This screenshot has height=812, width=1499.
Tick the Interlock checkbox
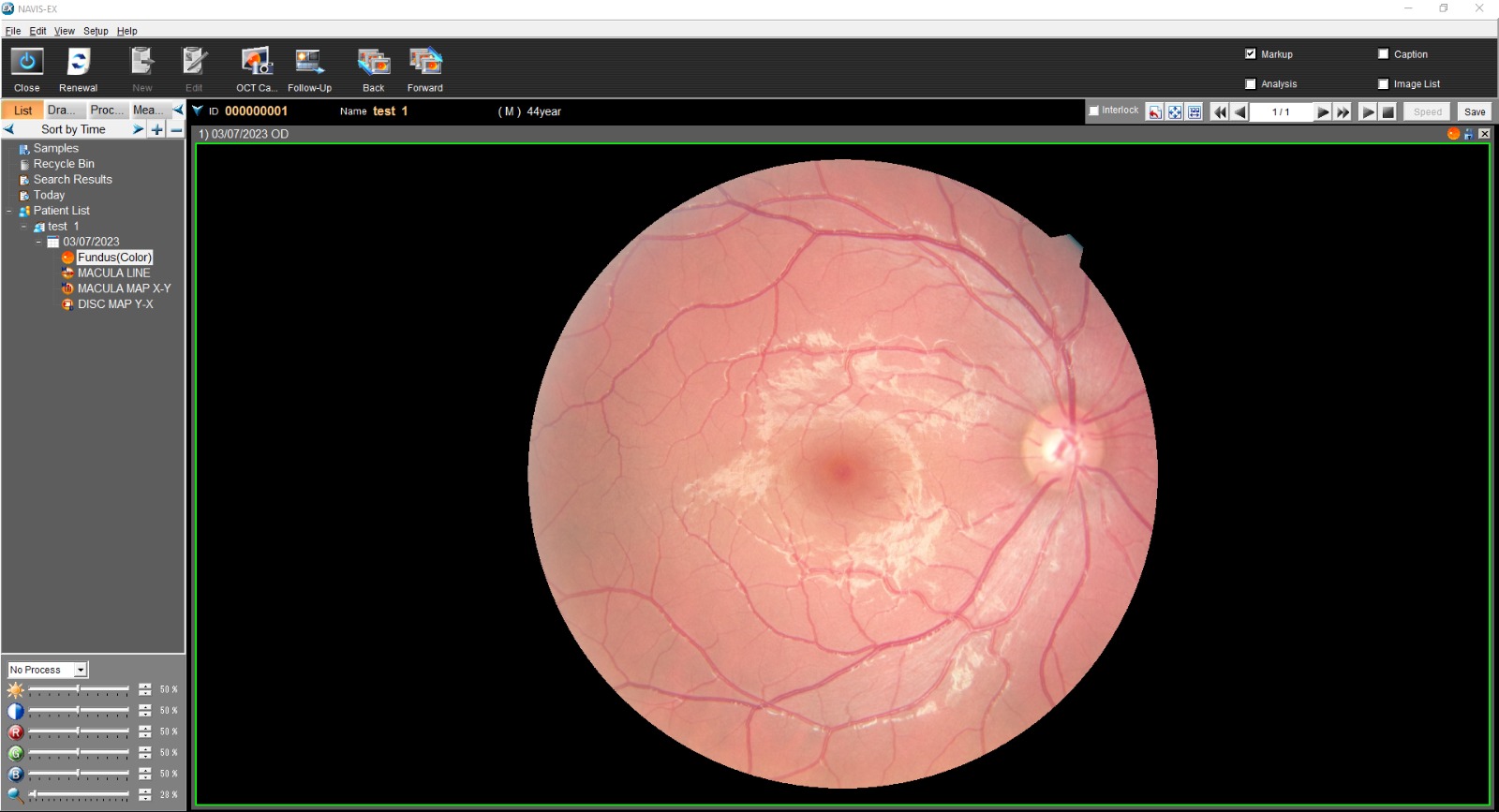tap(1093, 111)
